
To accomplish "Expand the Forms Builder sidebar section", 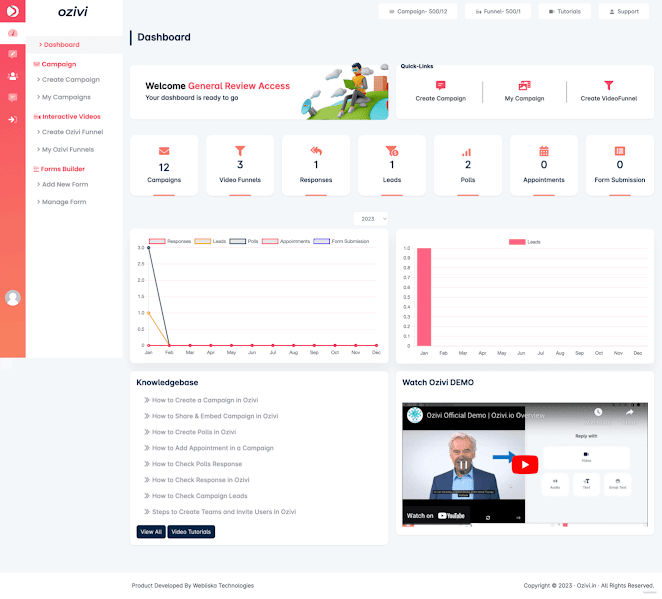I will 59,169.
